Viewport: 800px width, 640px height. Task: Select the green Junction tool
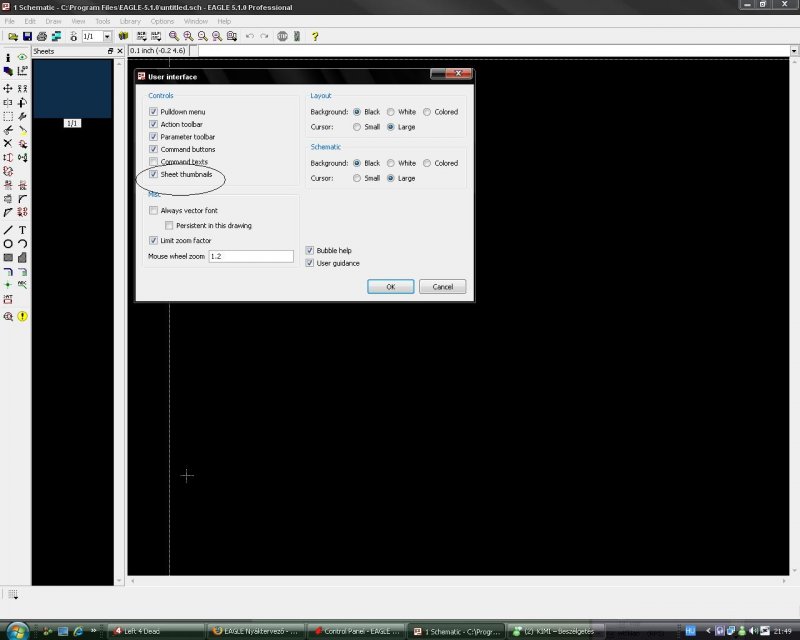point(8,285)
